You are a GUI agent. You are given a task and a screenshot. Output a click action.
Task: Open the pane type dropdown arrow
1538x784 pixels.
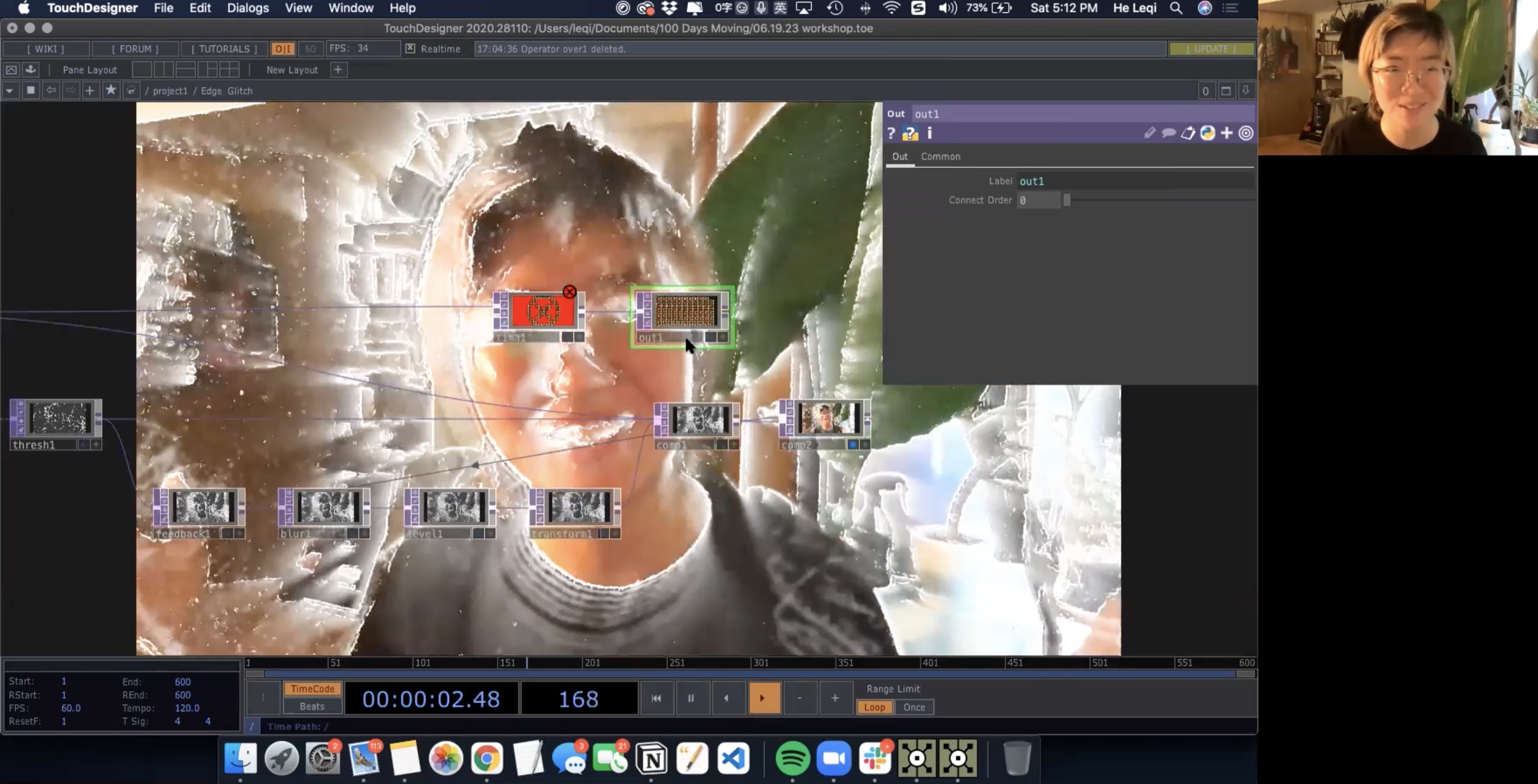click(x=10, y=90)
